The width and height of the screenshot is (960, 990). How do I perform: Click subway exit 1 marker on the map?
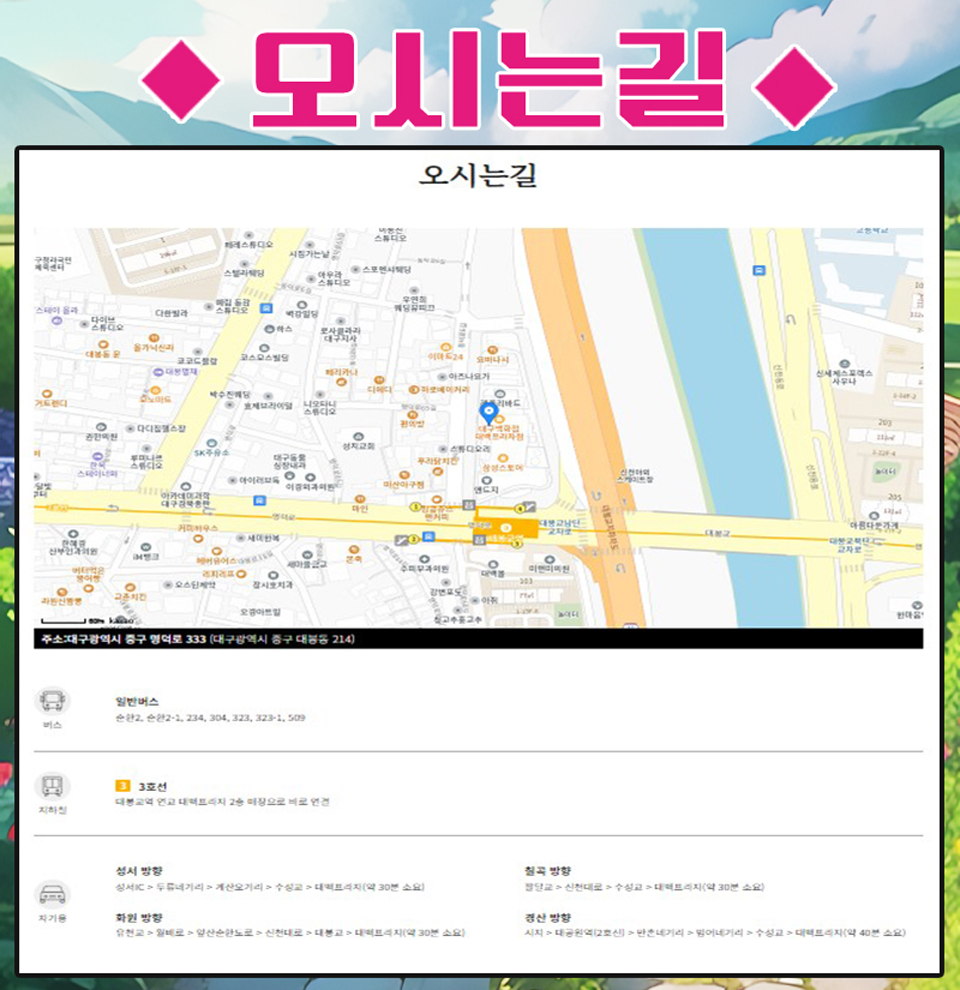coord(416,506)
